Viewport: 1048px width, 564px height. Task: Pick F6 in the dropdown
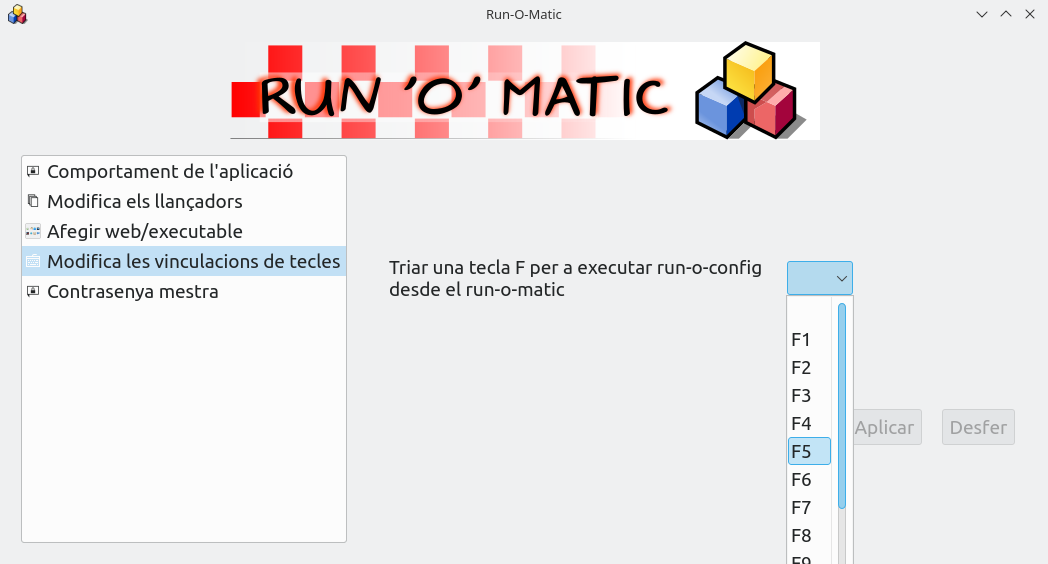(x=809, y=480)
